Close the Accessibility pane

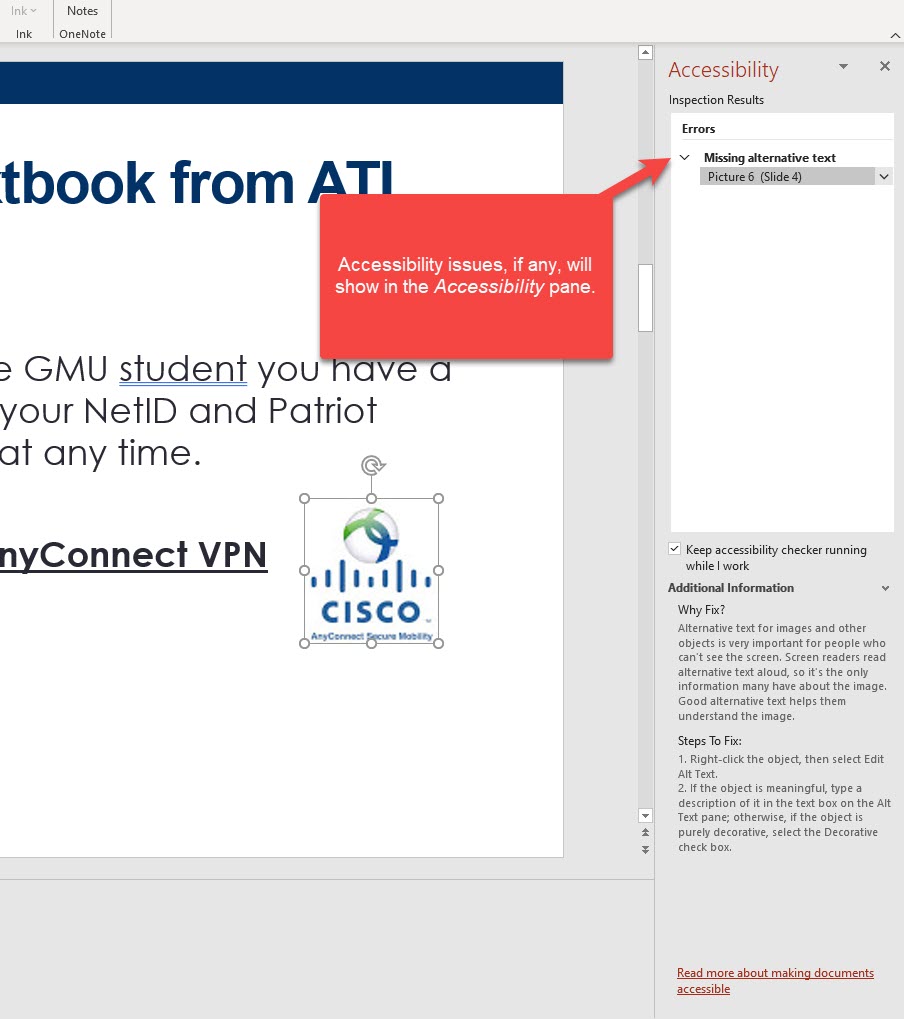(x=884, y=66)
